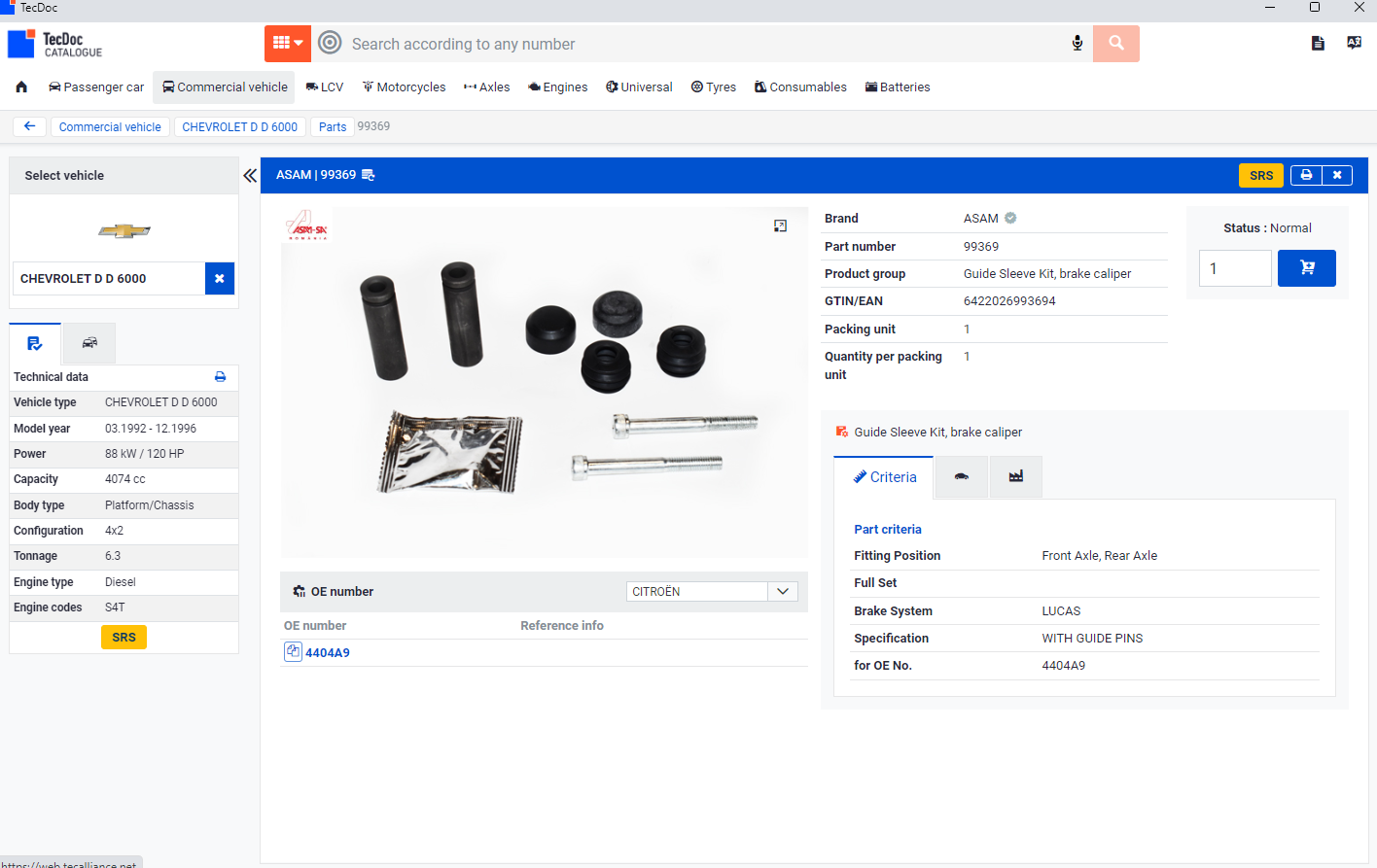1377x868 pixels.
Task: Click the search text field
Action: coord(705,44)
